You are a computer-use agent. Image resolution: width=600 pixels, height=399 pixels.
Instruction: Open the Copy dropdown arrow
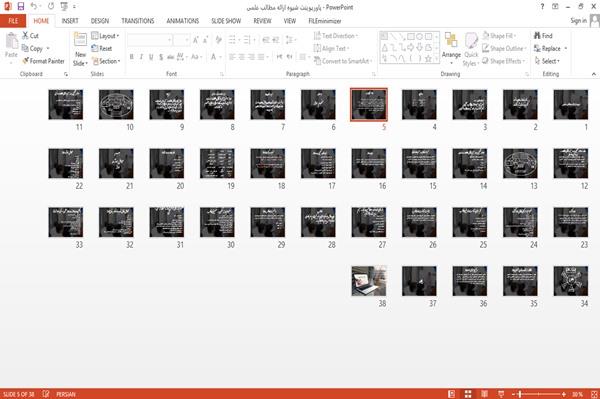pyautogui.click(x=48, y=48)
